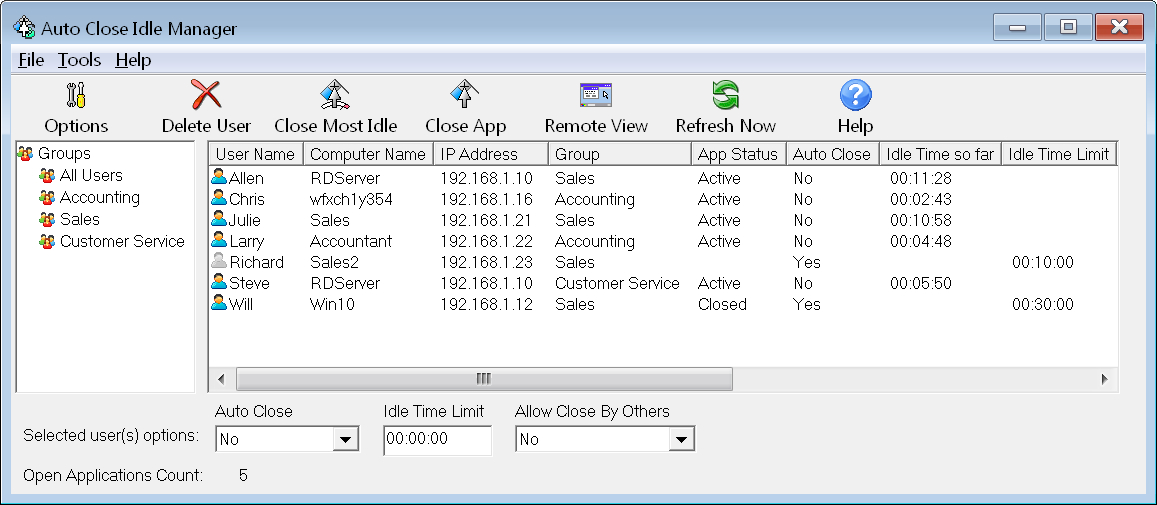Click Larry's computer name Accountant

pyautogui.click(x=351, y=241)
